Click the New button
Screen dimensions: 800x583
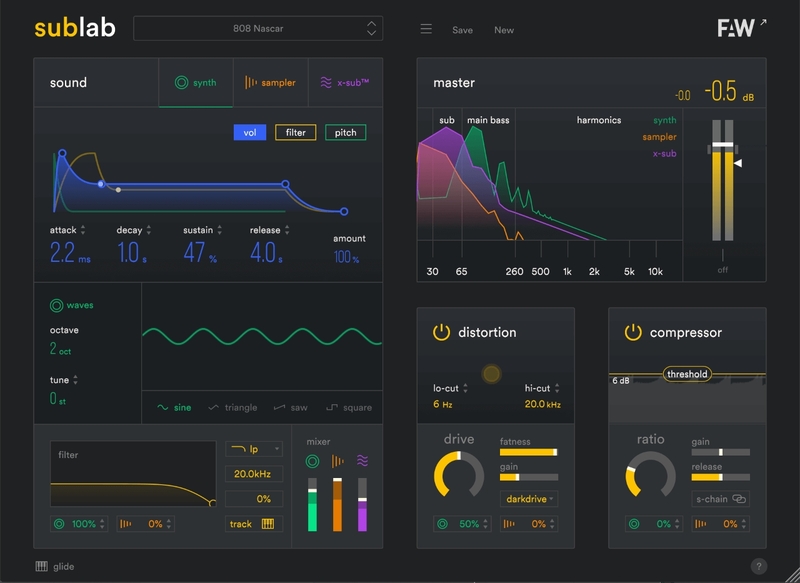coord(504,30)
